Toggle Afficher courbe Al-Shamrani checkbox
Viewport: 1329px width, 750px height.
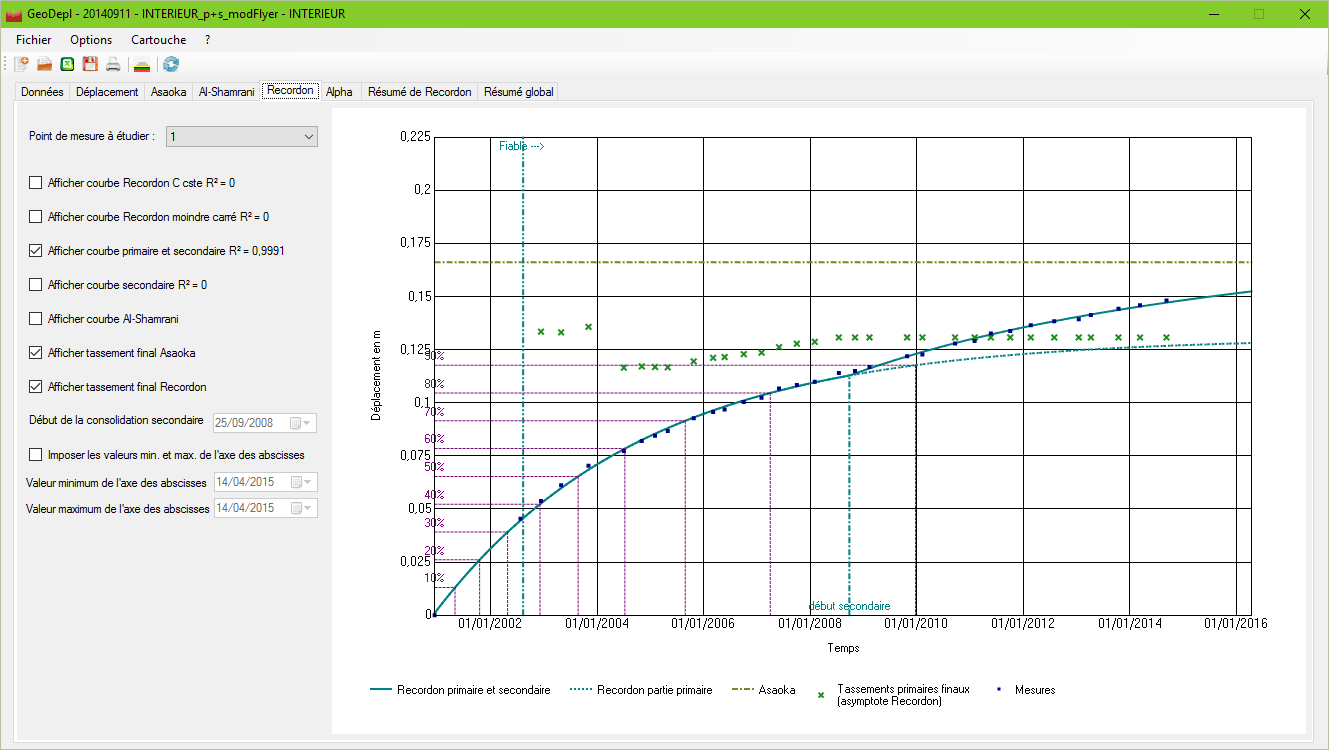(x=36, y=319)
